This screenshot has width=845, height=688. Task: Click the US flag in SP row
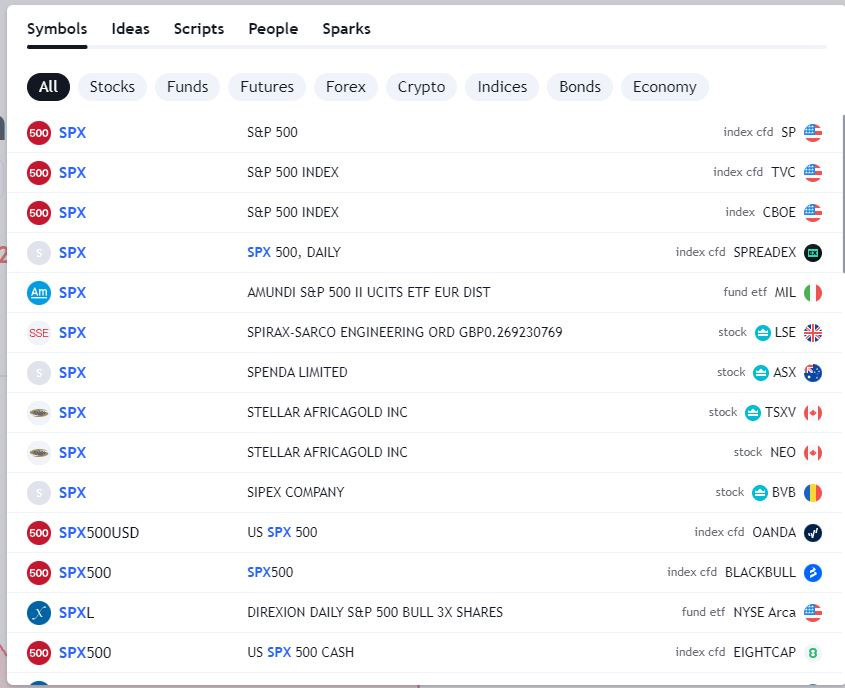point(813,133)
